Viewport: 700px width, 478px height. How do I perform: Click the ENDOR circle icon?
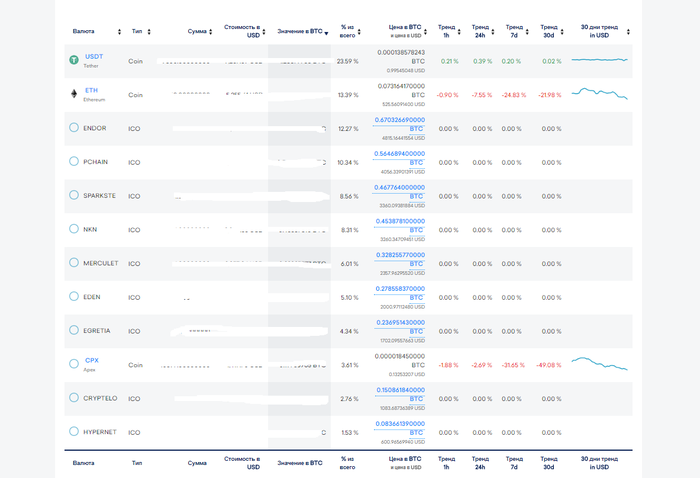pos(74,128)
